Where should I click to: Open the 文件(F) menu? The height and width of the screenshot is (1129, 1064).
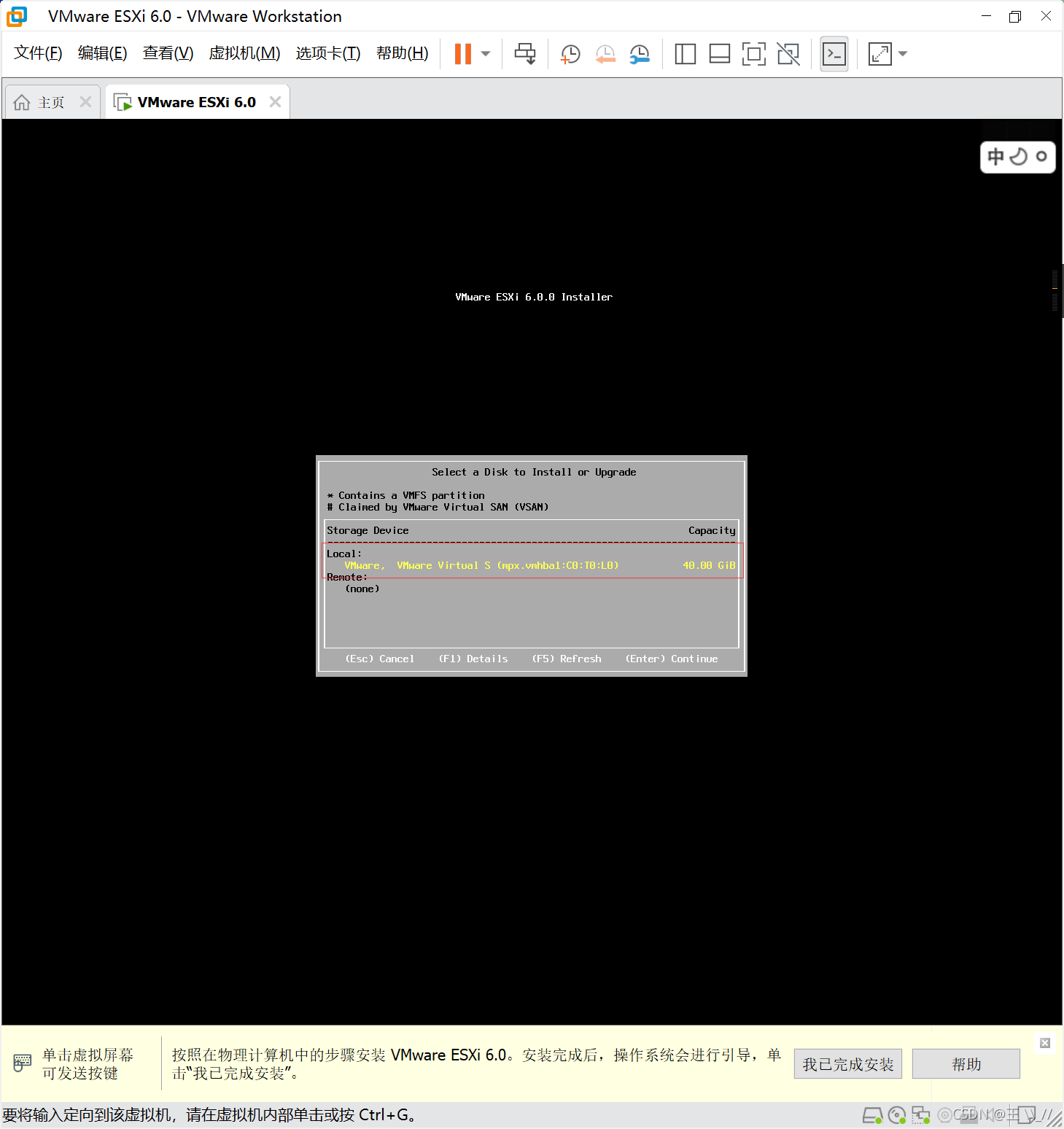click(38, 53)
